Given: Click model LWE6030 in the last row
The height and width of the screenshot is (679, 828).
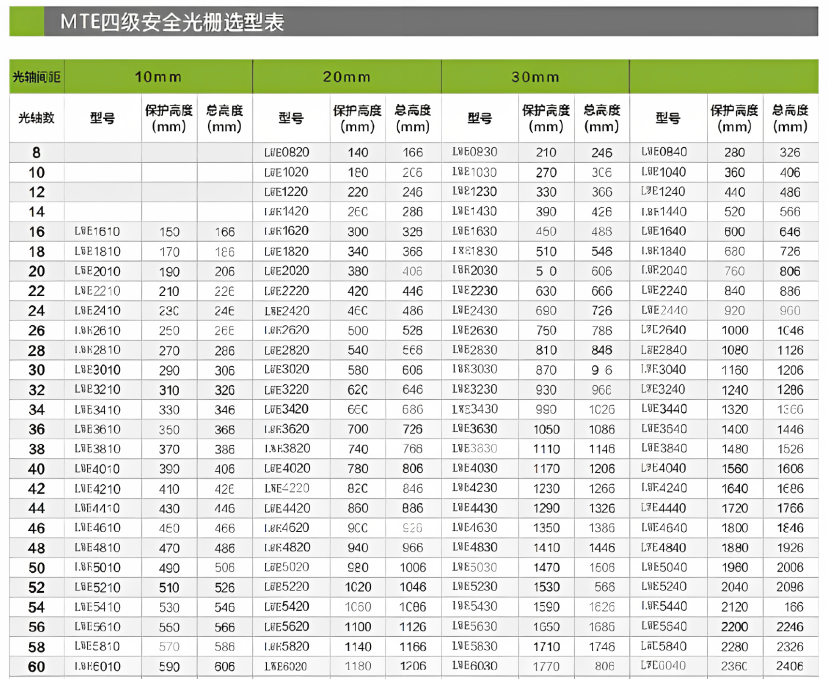Looking at the screenshot, I should pos(476,666).
